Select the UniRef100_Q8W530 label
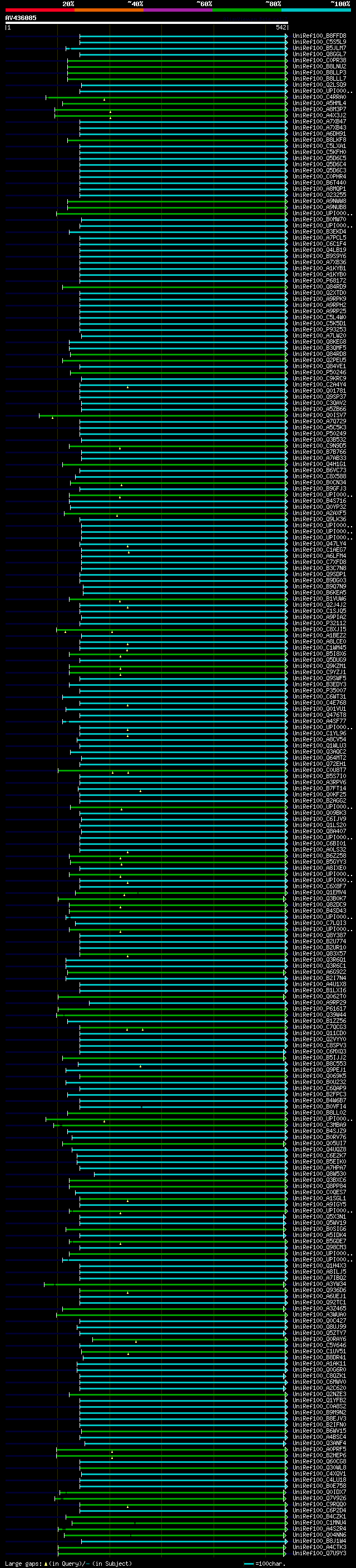 point(319,1174)
